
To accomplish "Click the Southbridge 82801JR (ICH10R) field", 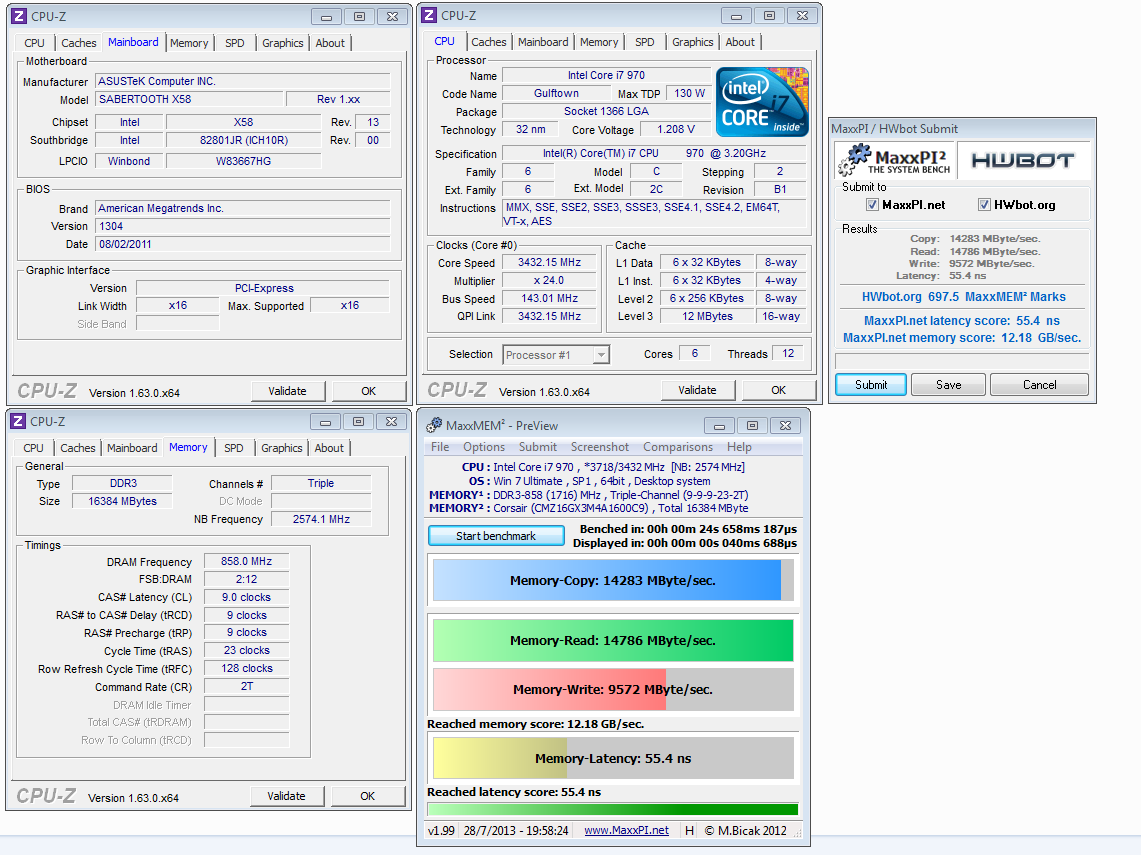I will 243,140.
